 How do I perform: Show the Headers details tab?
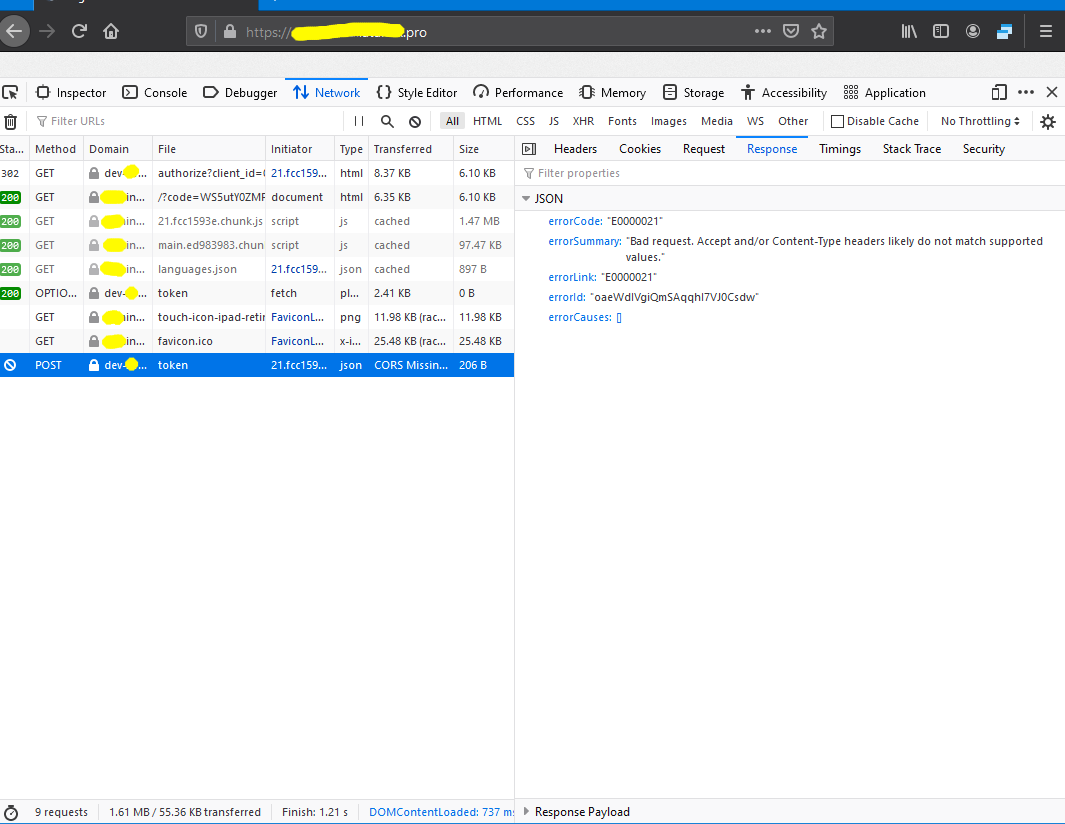coord(575,149)
